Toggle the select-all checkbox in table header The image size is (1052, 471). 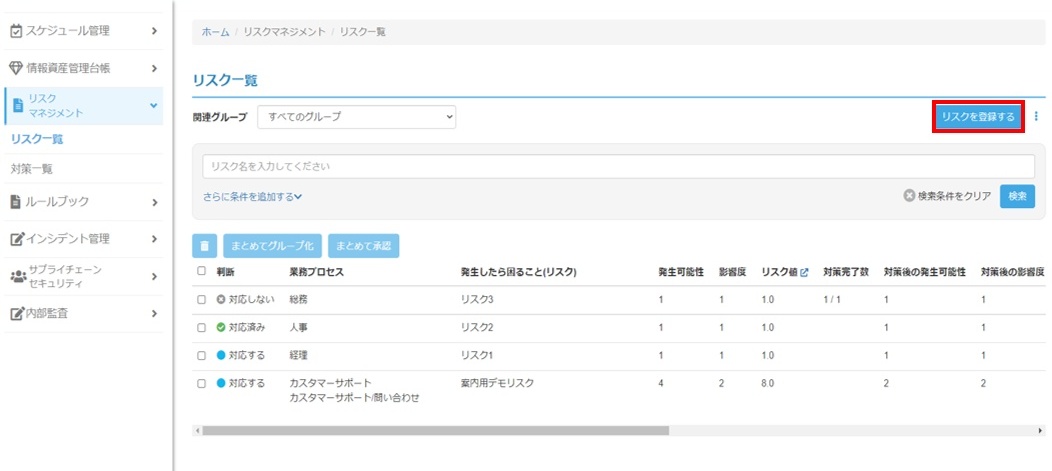(201, 272)
